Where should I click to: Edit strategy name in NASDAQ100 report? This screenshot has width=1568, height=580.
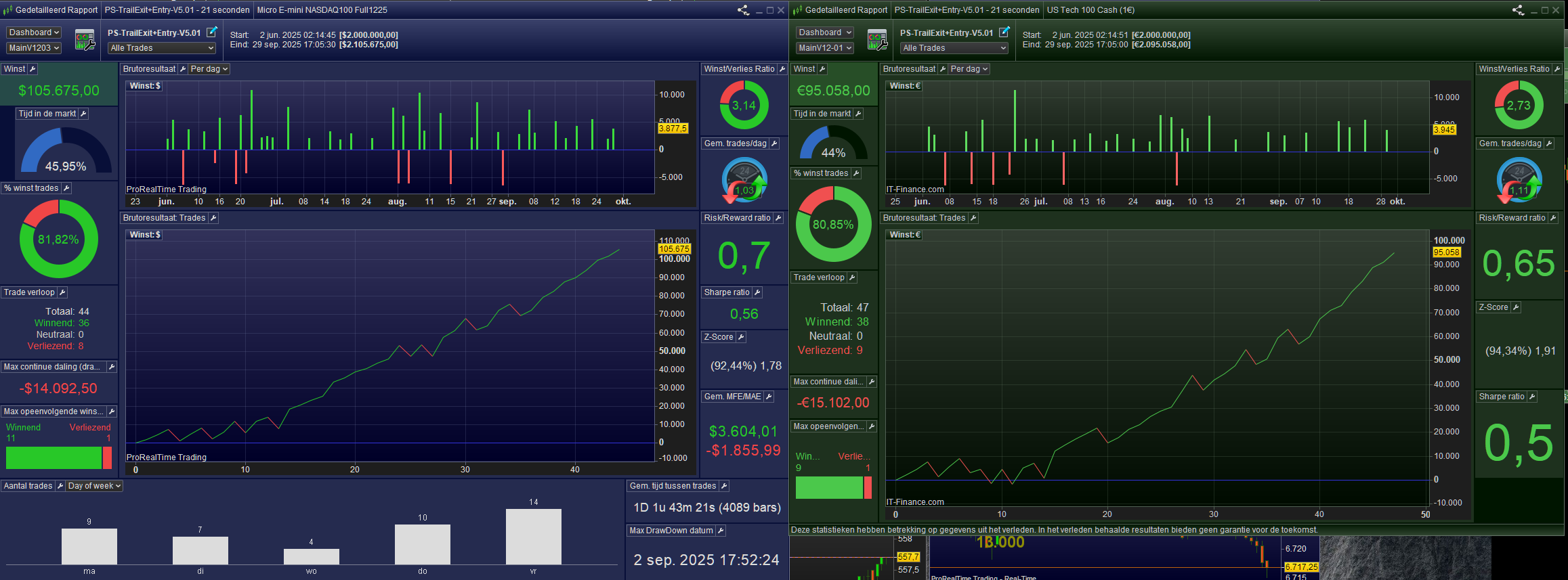tap(212, 32)
